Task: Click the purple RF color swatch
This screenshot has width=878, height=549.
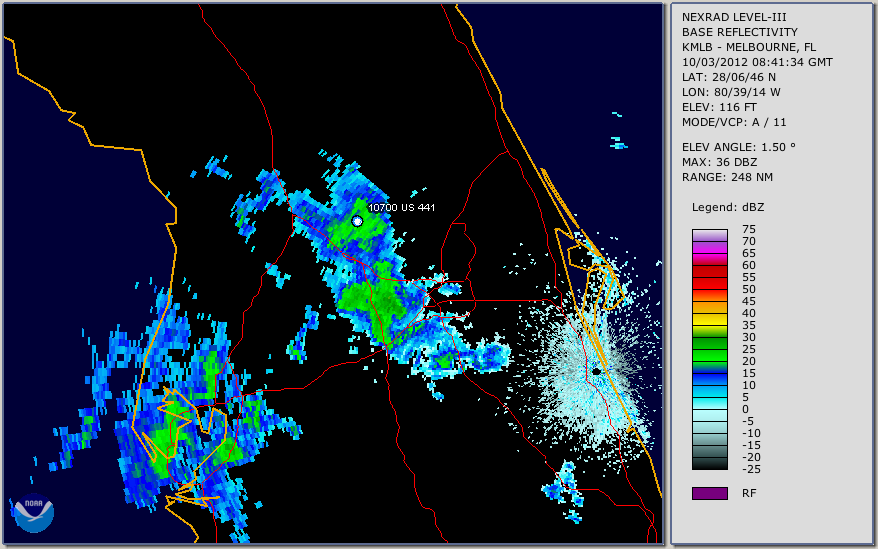Action: click(x=709, y=493)
